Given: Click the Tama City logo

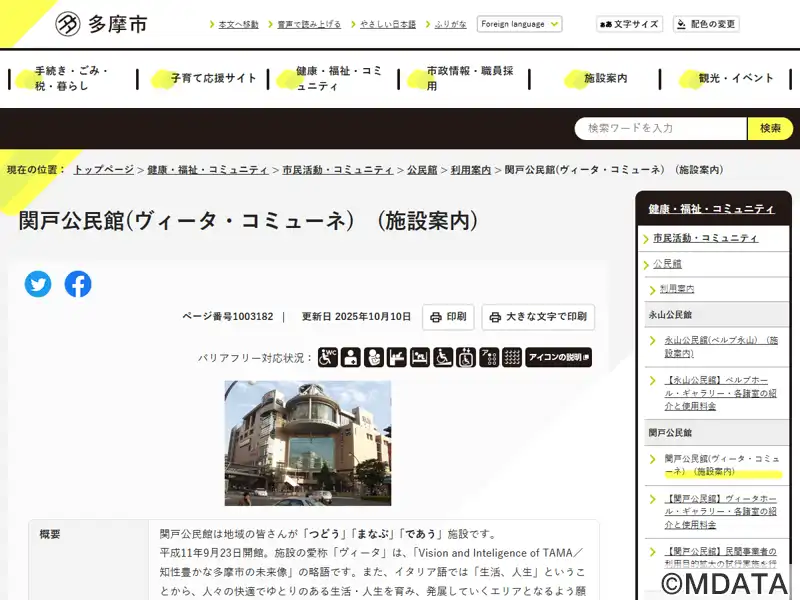Looking at the screenshot, I should click(x=100, y=23).
